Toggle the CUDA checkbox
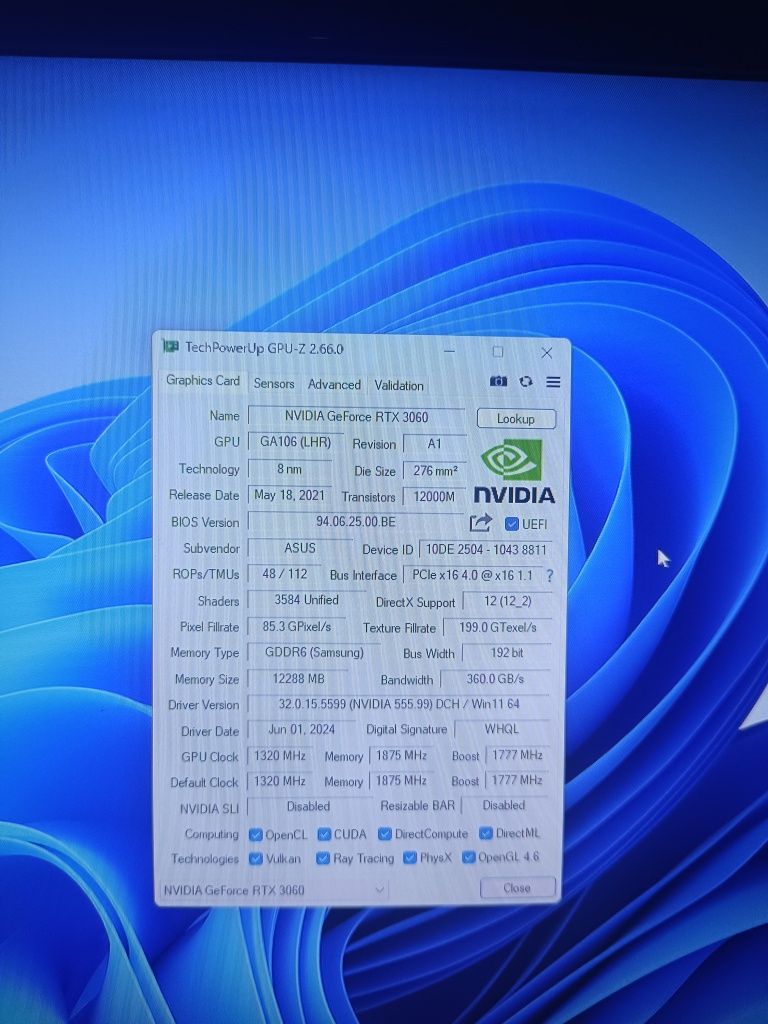Screen dimensions: 768x1024 click(x=324, y=834)
